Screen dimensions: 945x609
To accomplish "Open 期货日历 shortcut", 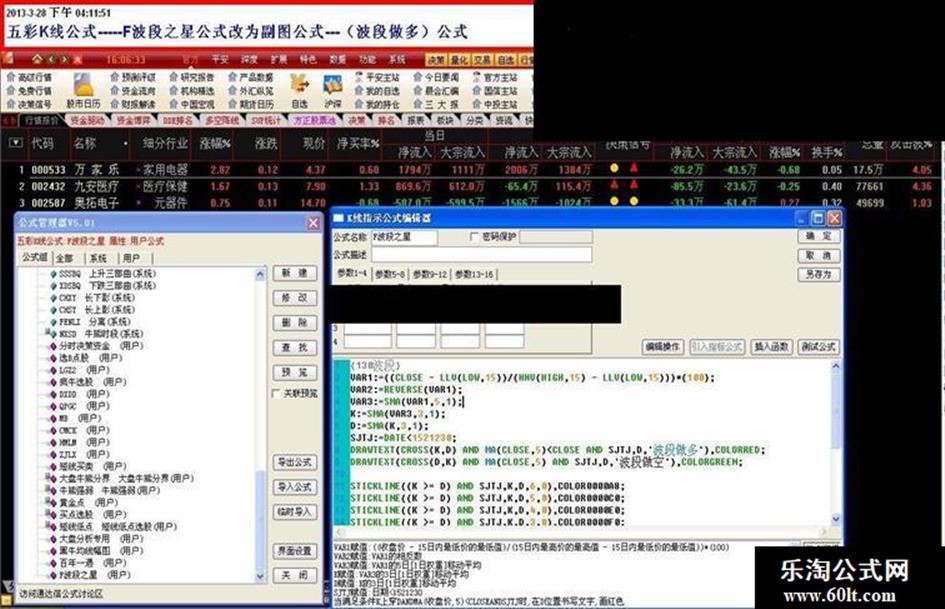I will (x=251, y=104).
